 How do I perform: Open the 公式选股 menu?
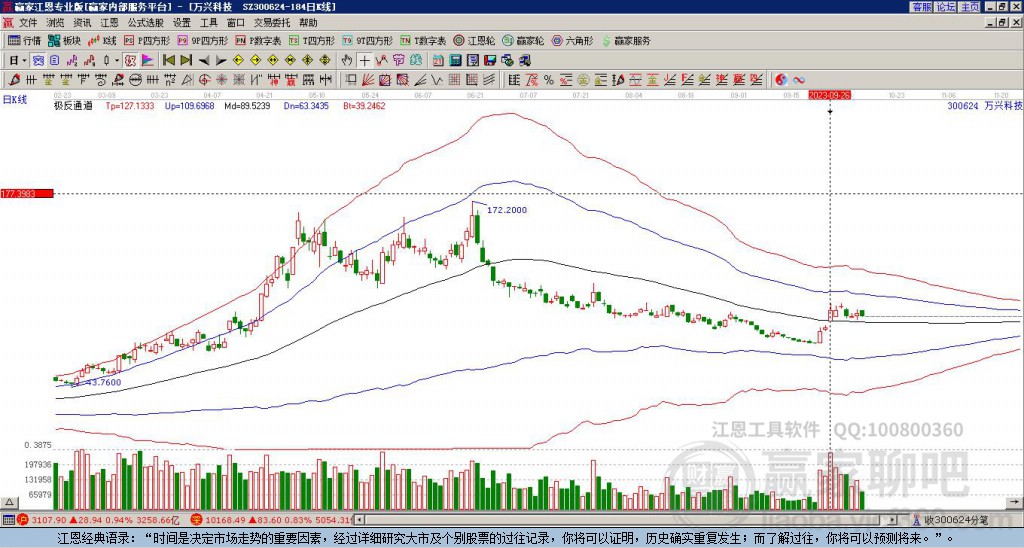pos(145,23)
